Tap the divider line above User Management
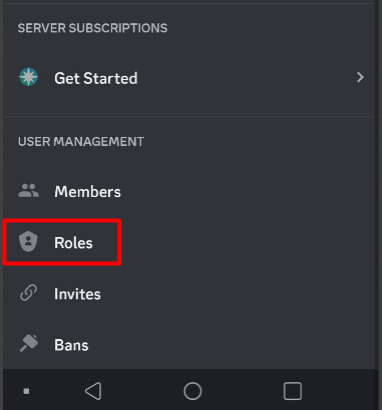 tap(191, 117)
